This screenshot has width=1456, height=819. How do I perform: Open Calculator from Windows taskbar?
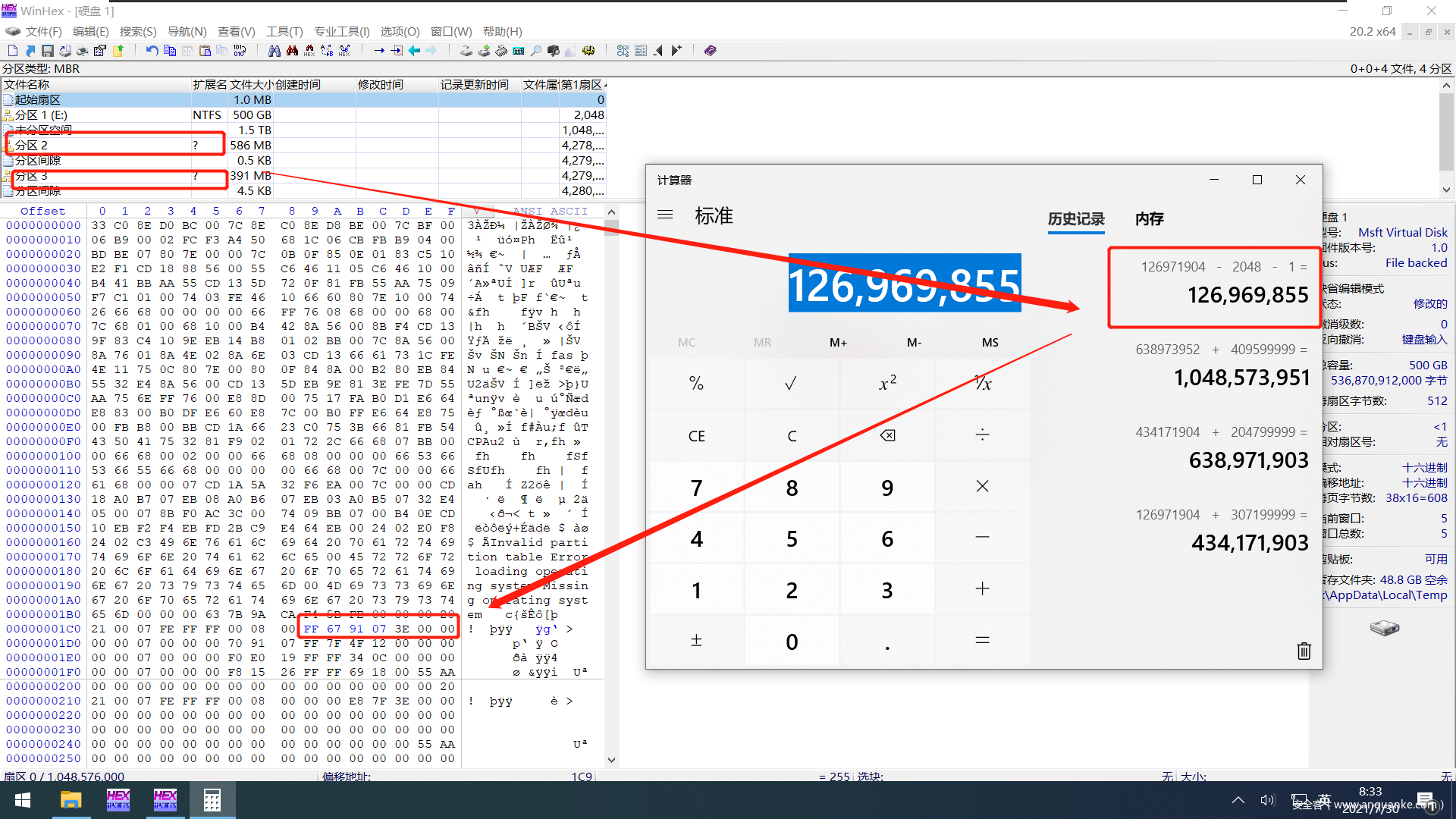tap(212, 800)
